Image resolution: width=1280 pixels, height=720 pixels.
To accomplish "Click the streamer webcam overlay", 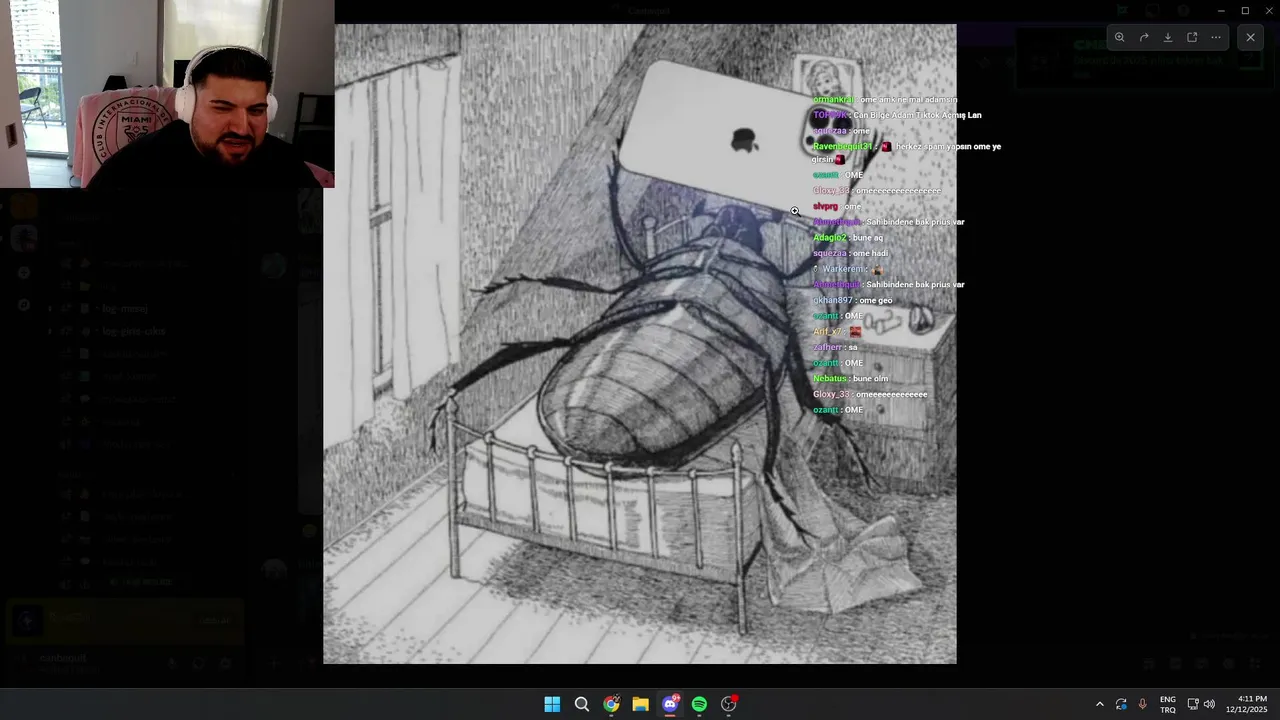I will point(167,94).
